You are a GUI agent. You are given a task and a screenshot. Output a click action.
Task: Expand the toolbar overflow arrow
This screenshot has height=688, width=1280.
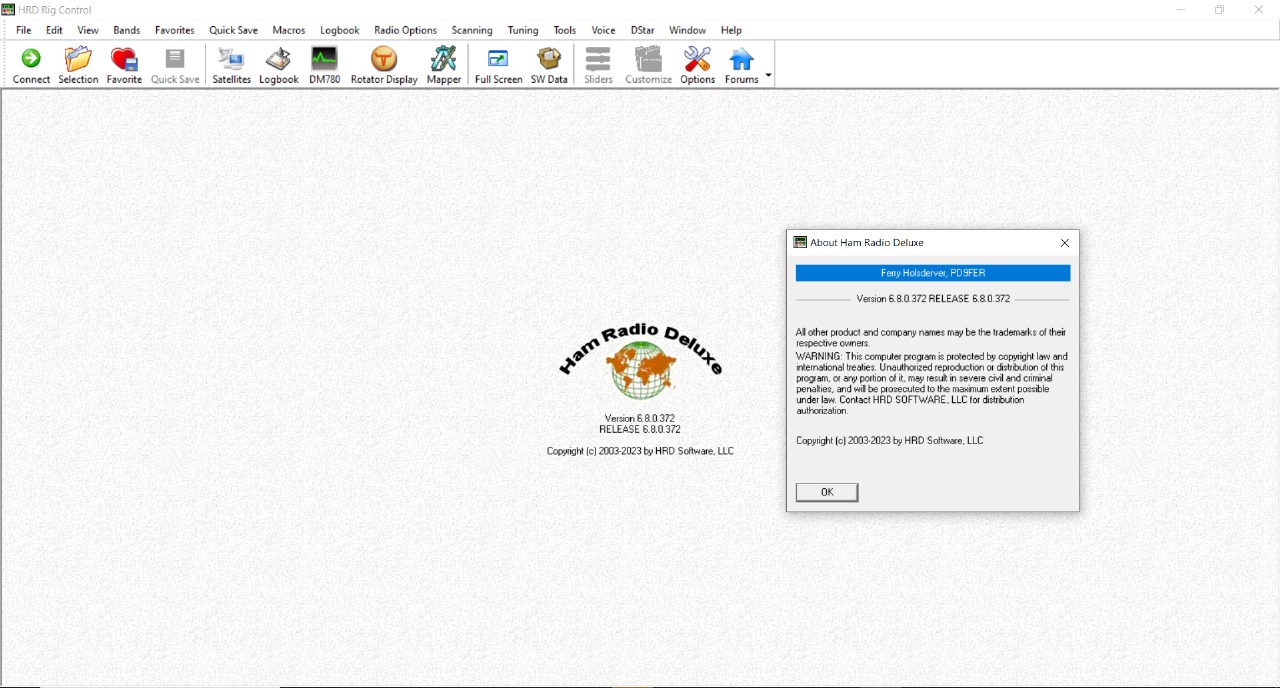point(768,75)
